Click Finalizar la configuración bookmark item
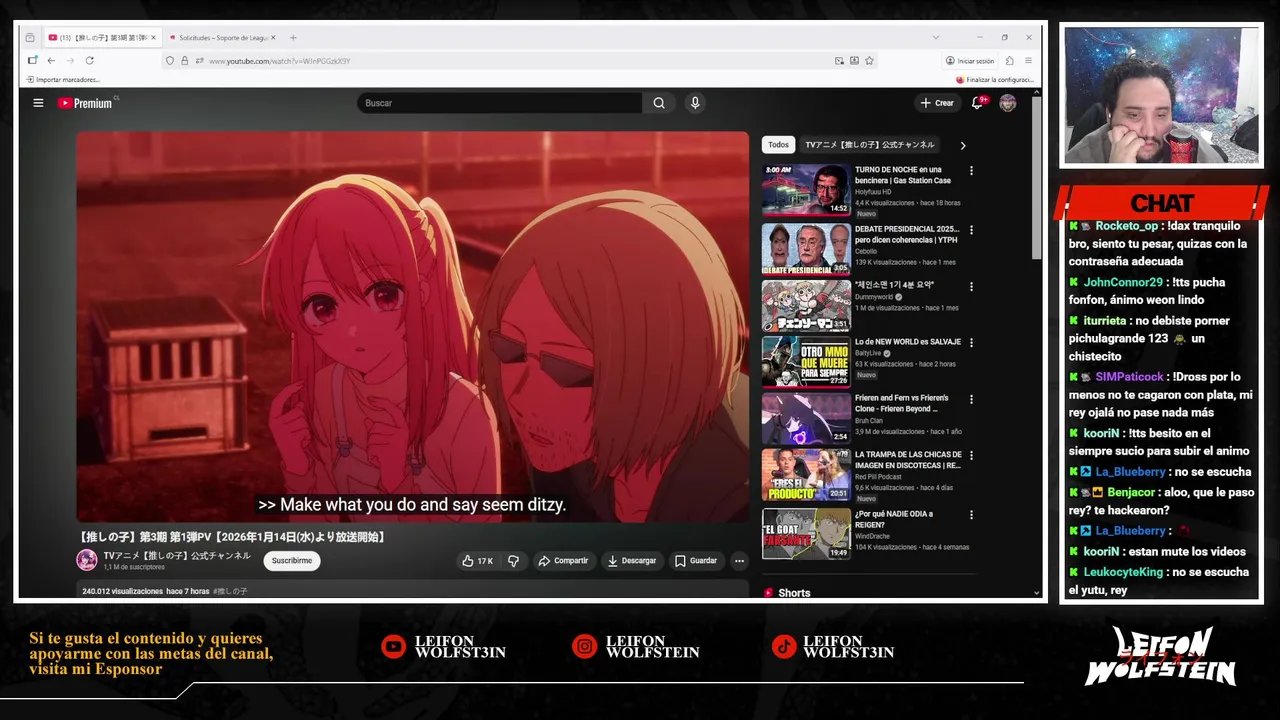The image size is (1280, 720). click(995, 80)
